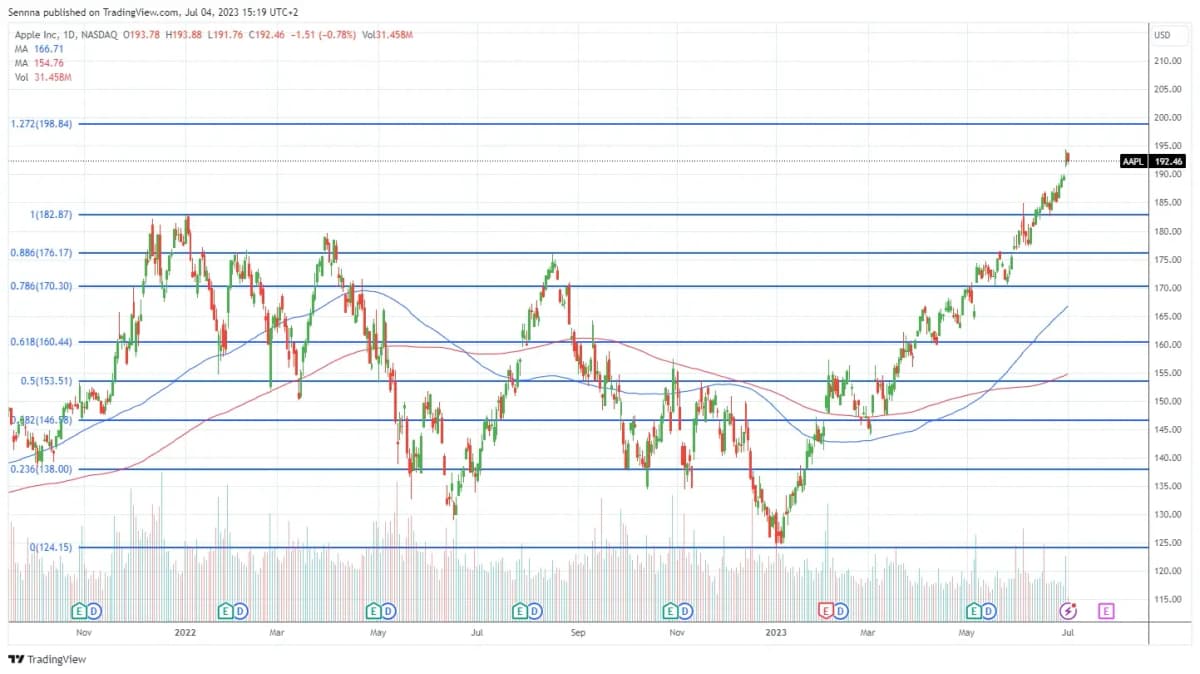The height and width of the screenshot is (674, 1200).
Task: Open the D dividend marker for February 2022
Action: click(241, 610)
